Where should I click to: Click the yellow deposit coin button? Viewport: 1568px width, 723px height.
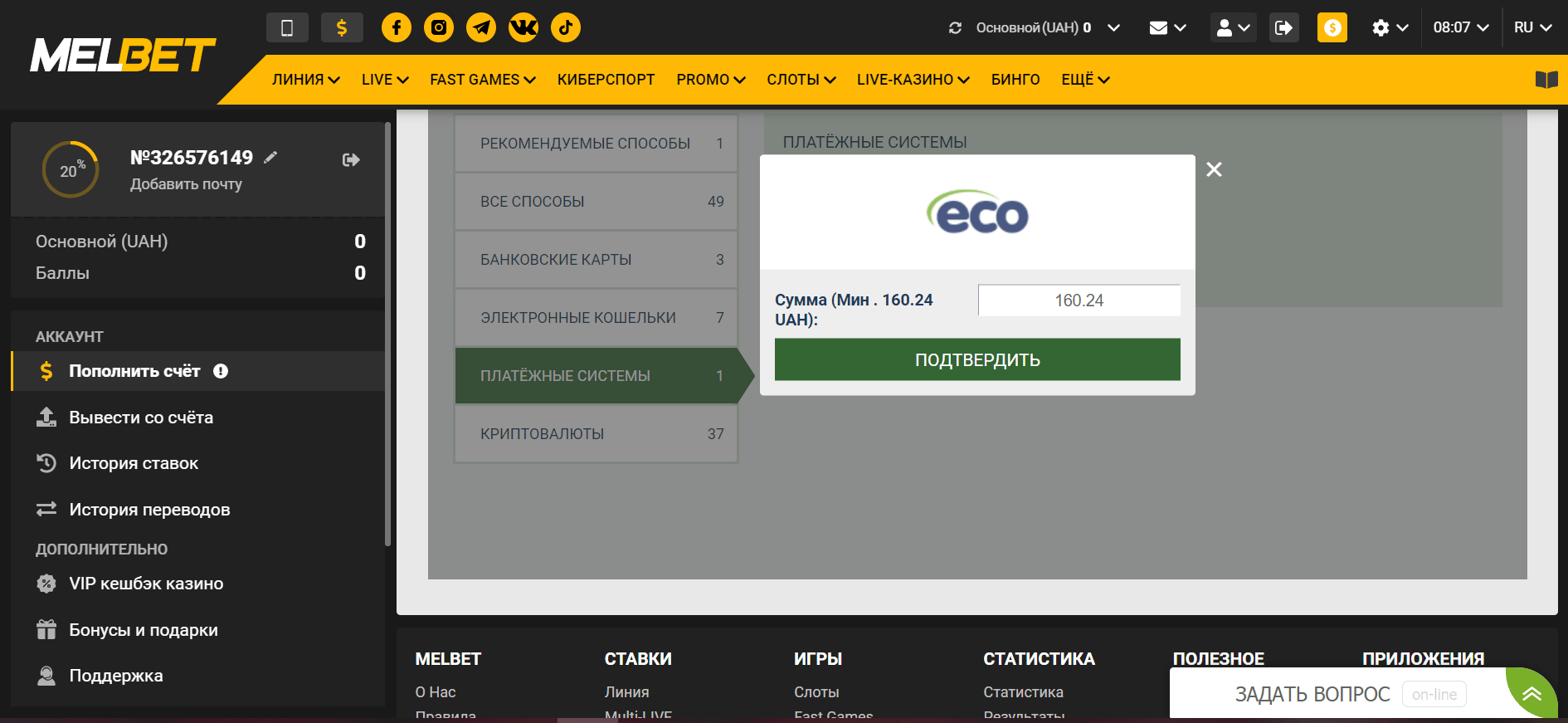(1332, 27)
